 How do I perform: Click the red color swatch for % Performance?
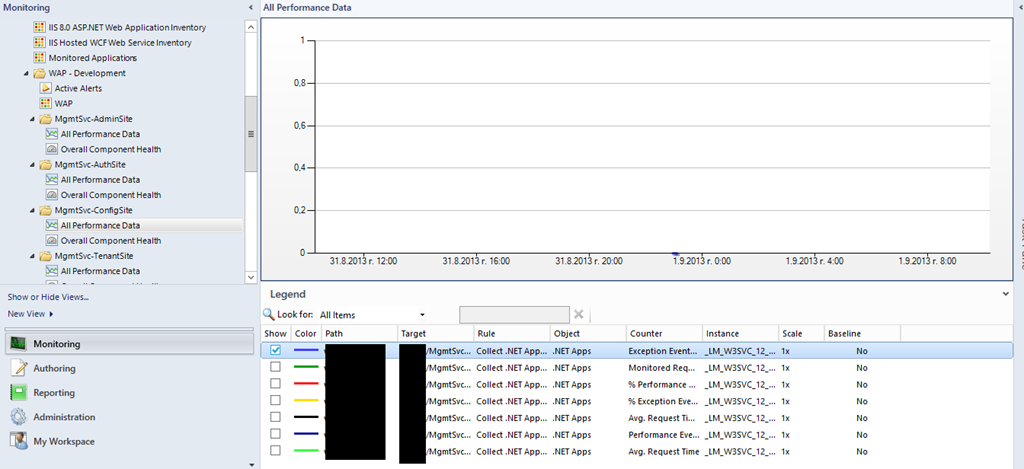point(306,384)
